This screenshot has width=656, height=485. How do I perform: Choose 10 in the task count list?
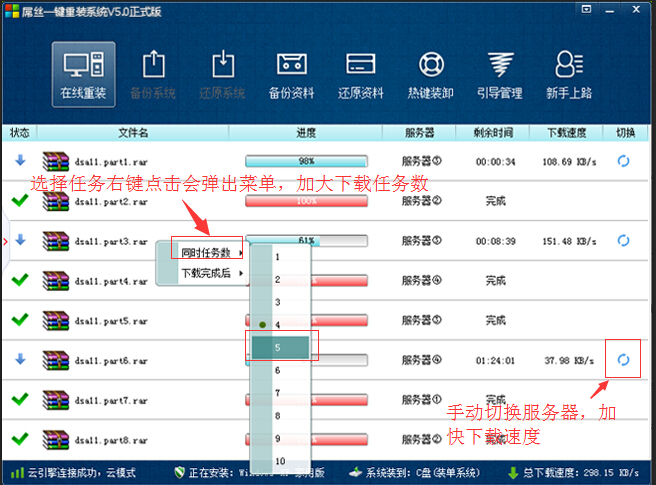(279, 461)
